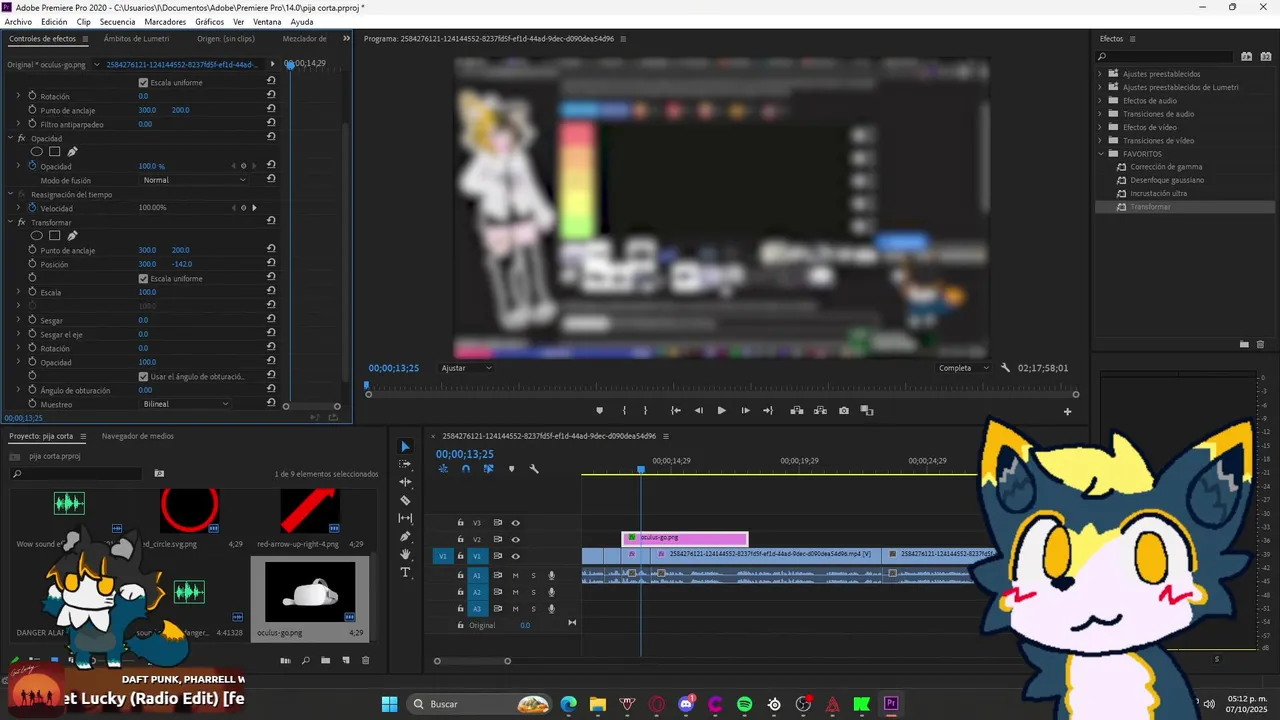
Task: Create pen mask under Transformar effect
Action: pyautogui.click(x=72, y=236)
